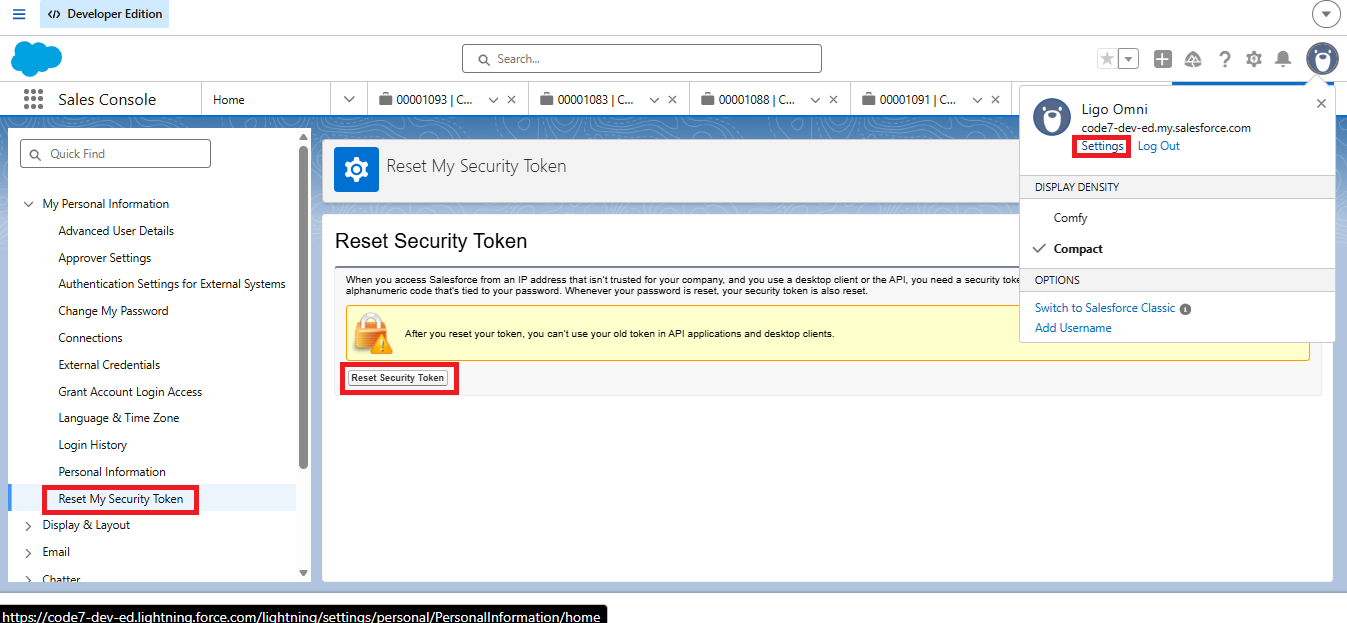The image size is (1347, 623).
Task: Click info icon beside Salesforce Classic
Action: (x=1185, y=309)
